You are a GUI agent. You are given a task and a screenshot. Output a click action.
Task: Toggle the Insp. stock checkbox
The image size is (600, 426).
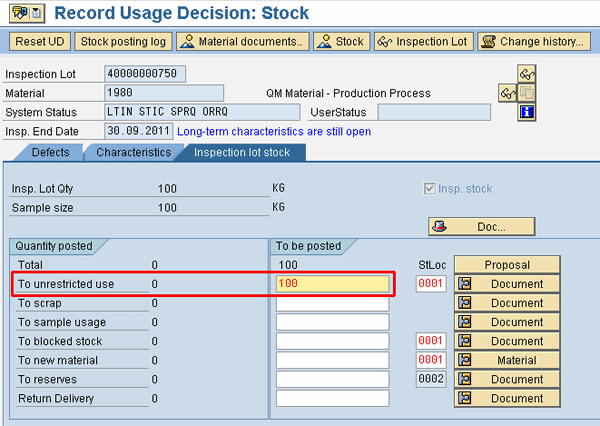[430, 189]
